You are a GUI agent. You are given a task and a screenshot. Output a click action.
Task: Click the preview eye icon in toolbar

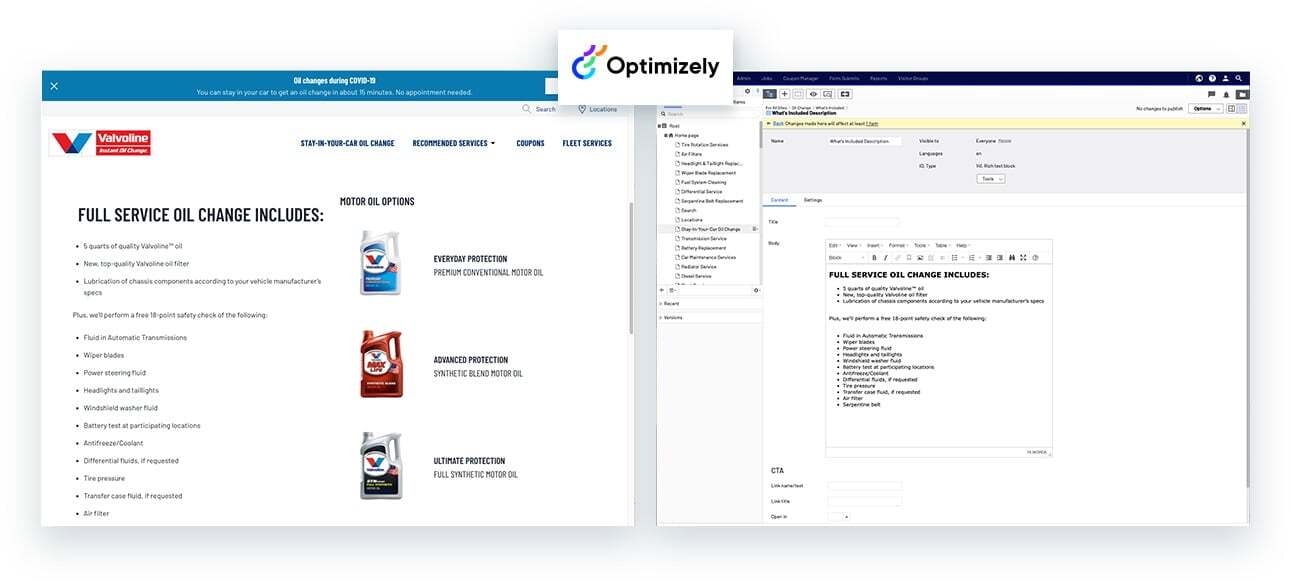pos(813,94)
